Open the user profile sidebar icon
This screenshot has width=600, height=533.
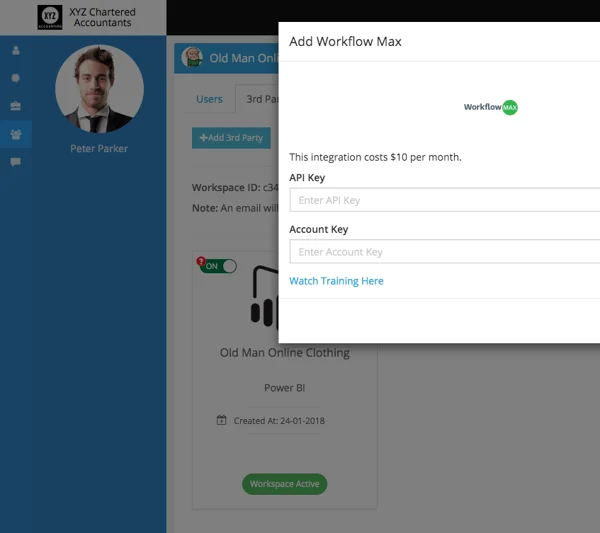pos(16,50)
